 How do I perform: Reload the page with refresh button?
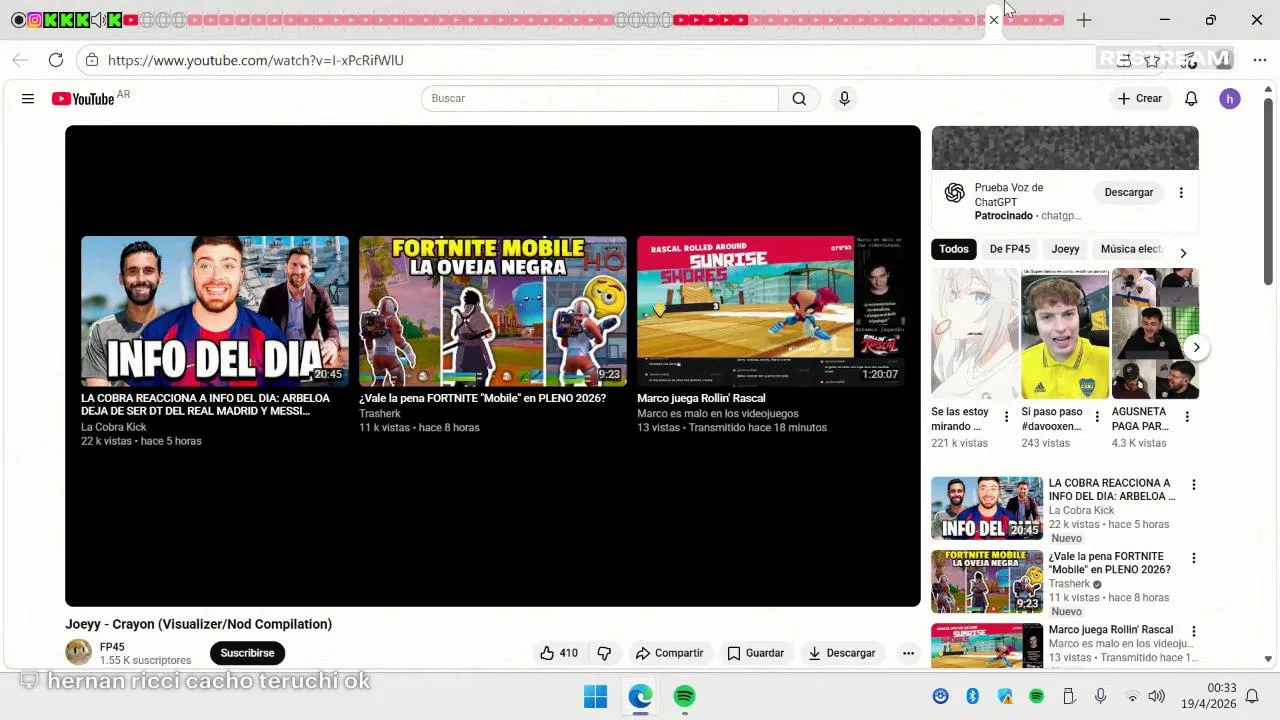click(x=56, y=60)
